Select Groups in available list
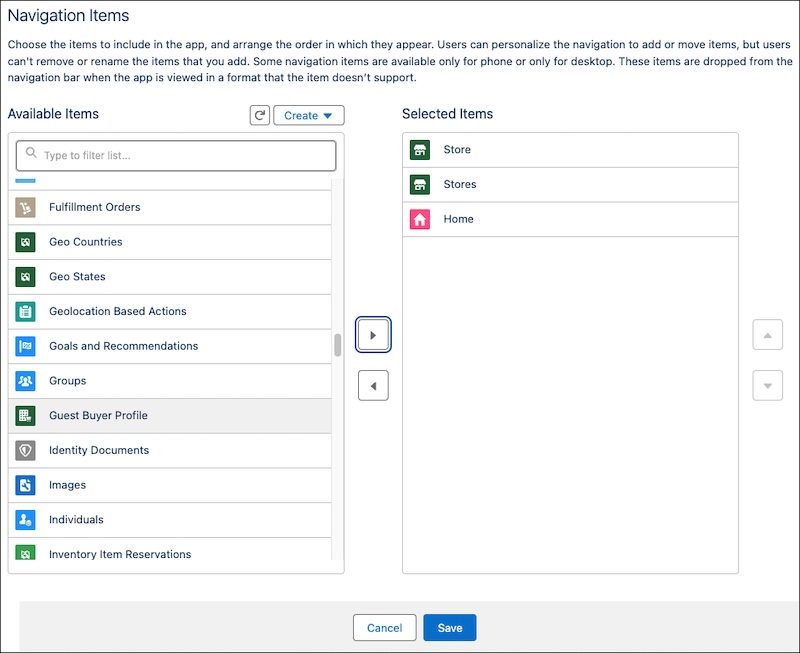This screenshot has height=653, width=800. (170, 381)
